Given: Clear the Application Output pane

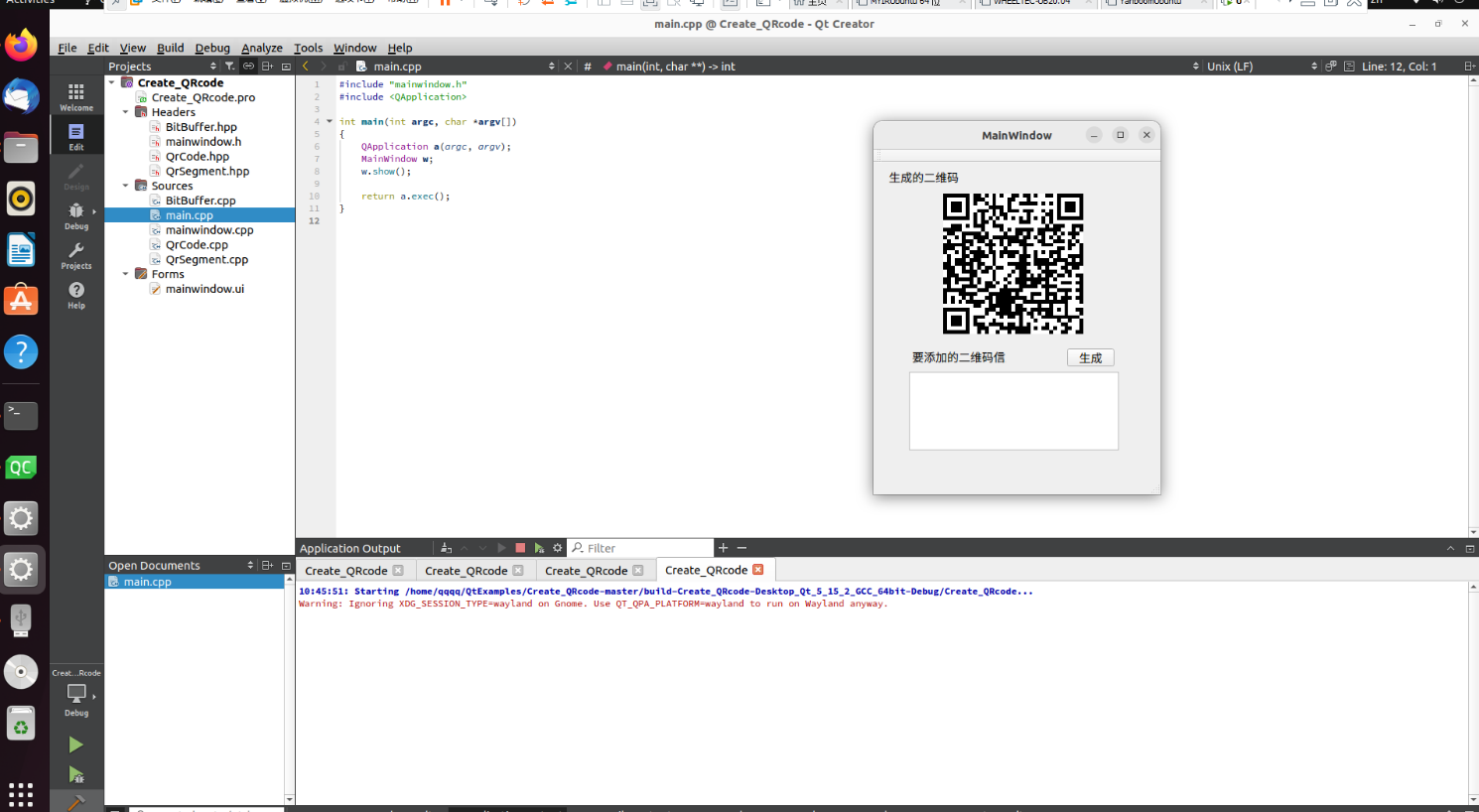Looking at the screenshot, I should tap(446, 548).
